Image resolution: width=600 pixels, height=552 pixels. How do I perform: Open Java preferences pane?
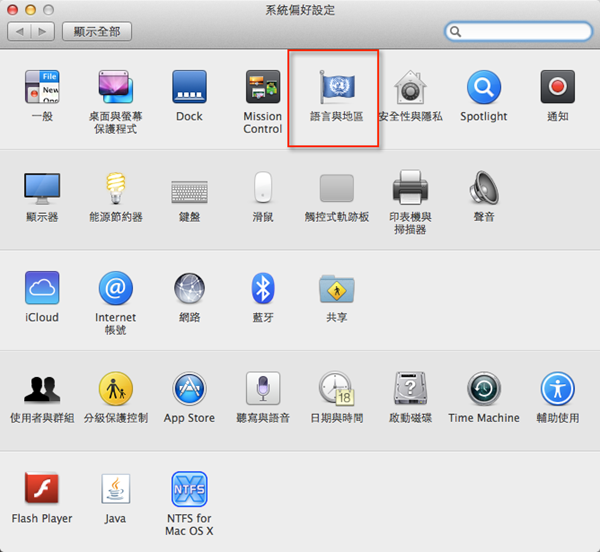(116, 488)
